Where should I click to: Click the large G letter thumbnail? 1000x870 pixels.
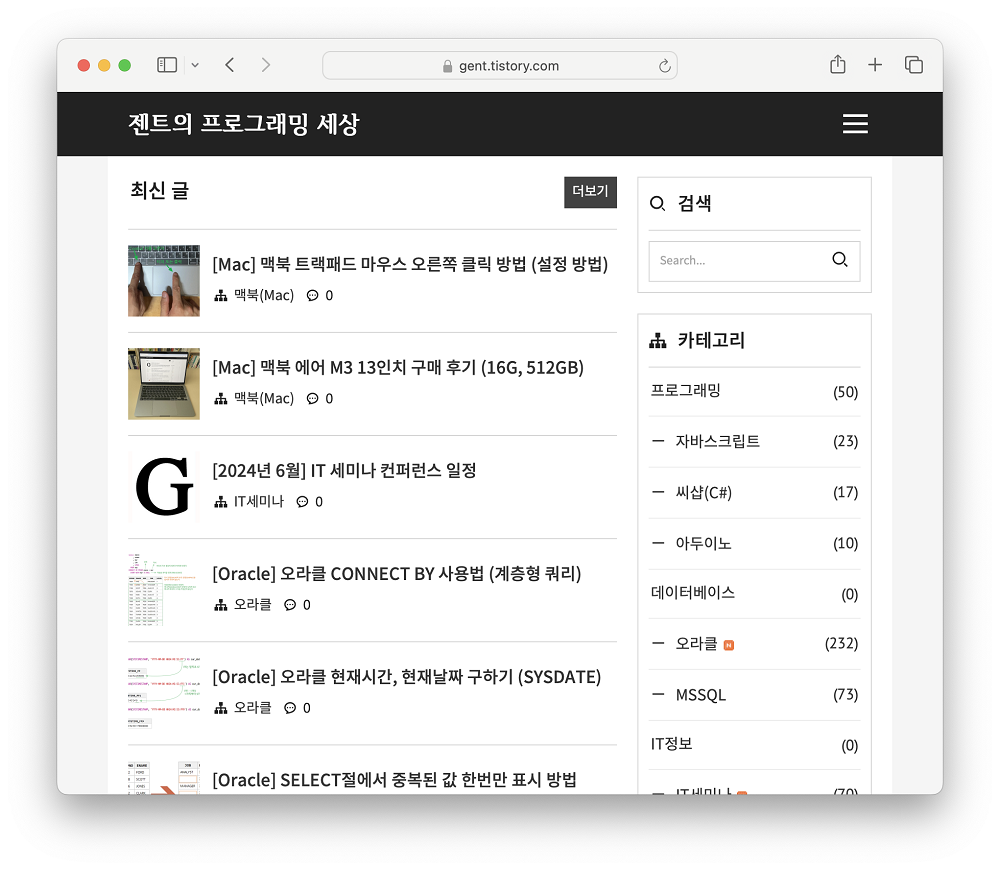[164, 487]
